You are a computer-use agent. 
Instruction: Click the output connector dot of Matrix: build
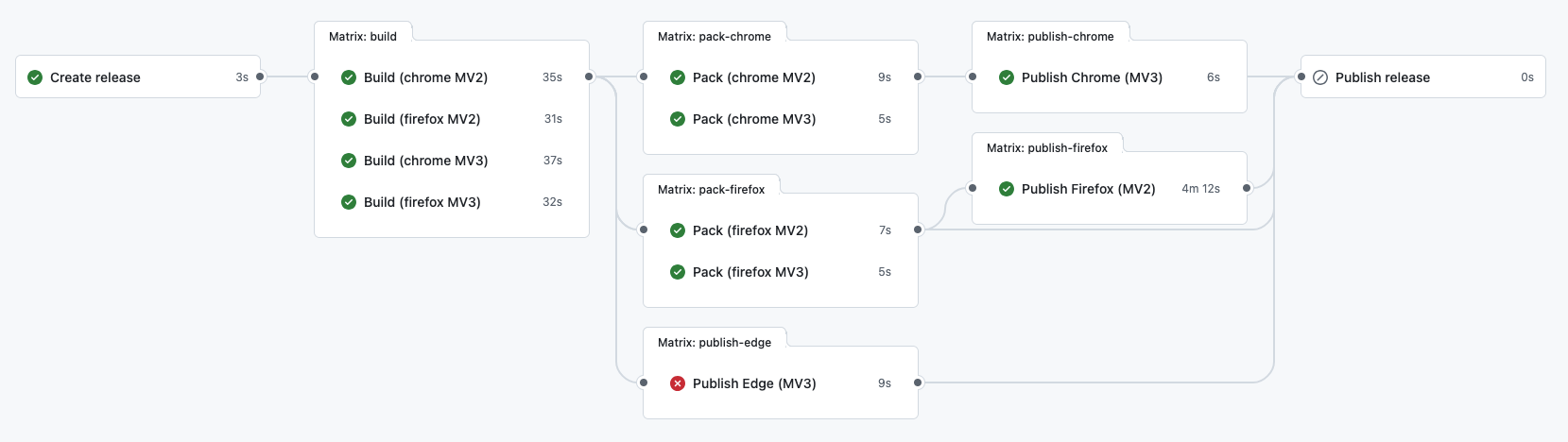coord(589,76)
